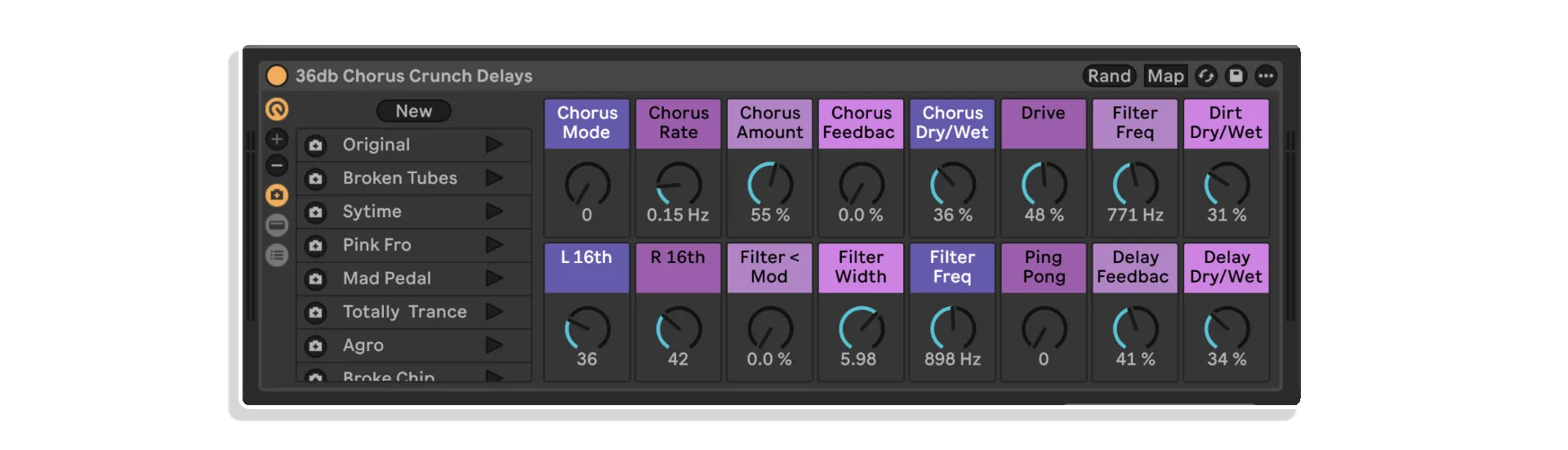Select the Sytime variation name
Viewport: 1568px width, 450px height.
click(372, 212)
